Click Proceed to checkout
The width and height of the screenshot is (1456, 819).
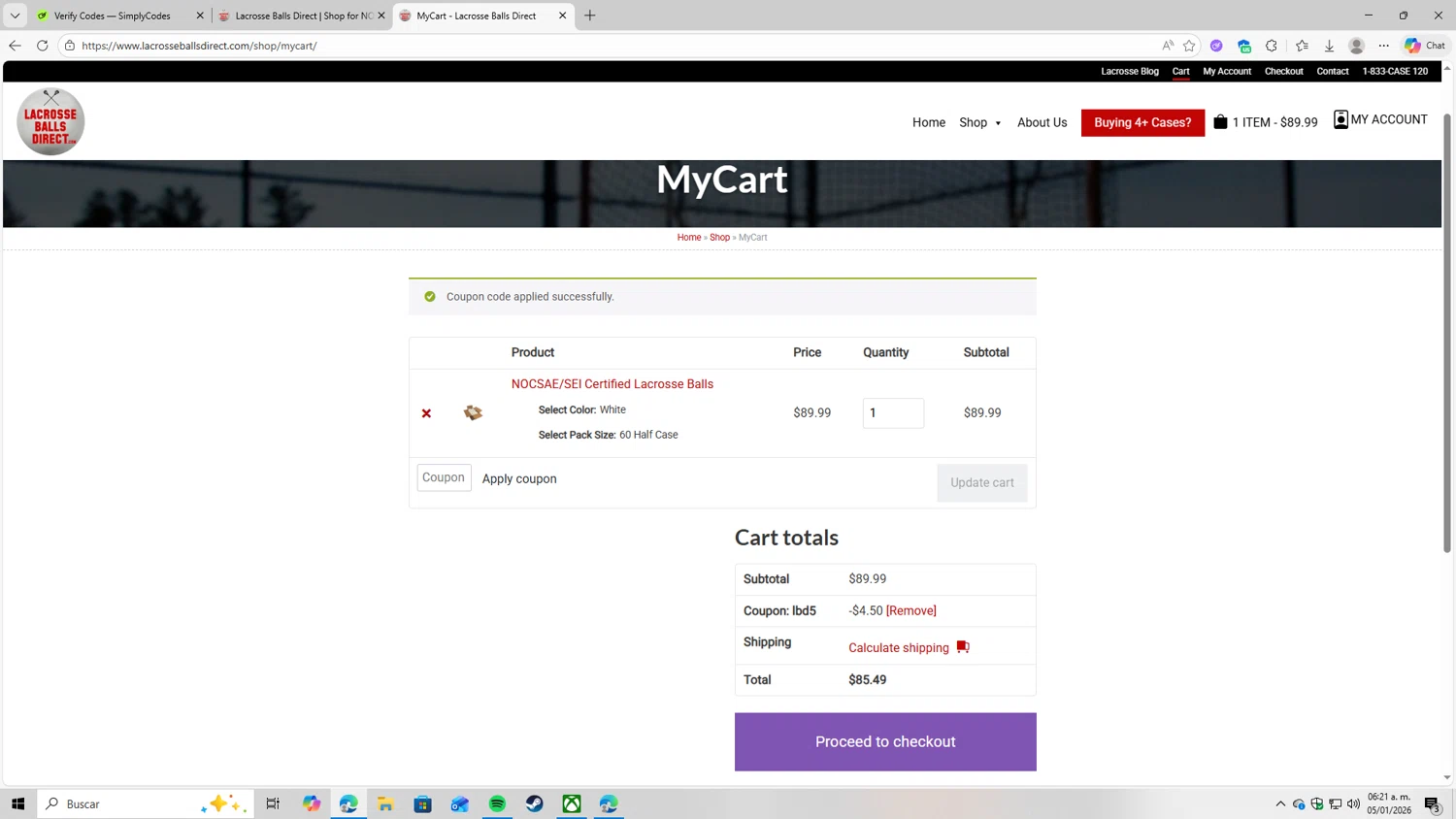[885, 741]
